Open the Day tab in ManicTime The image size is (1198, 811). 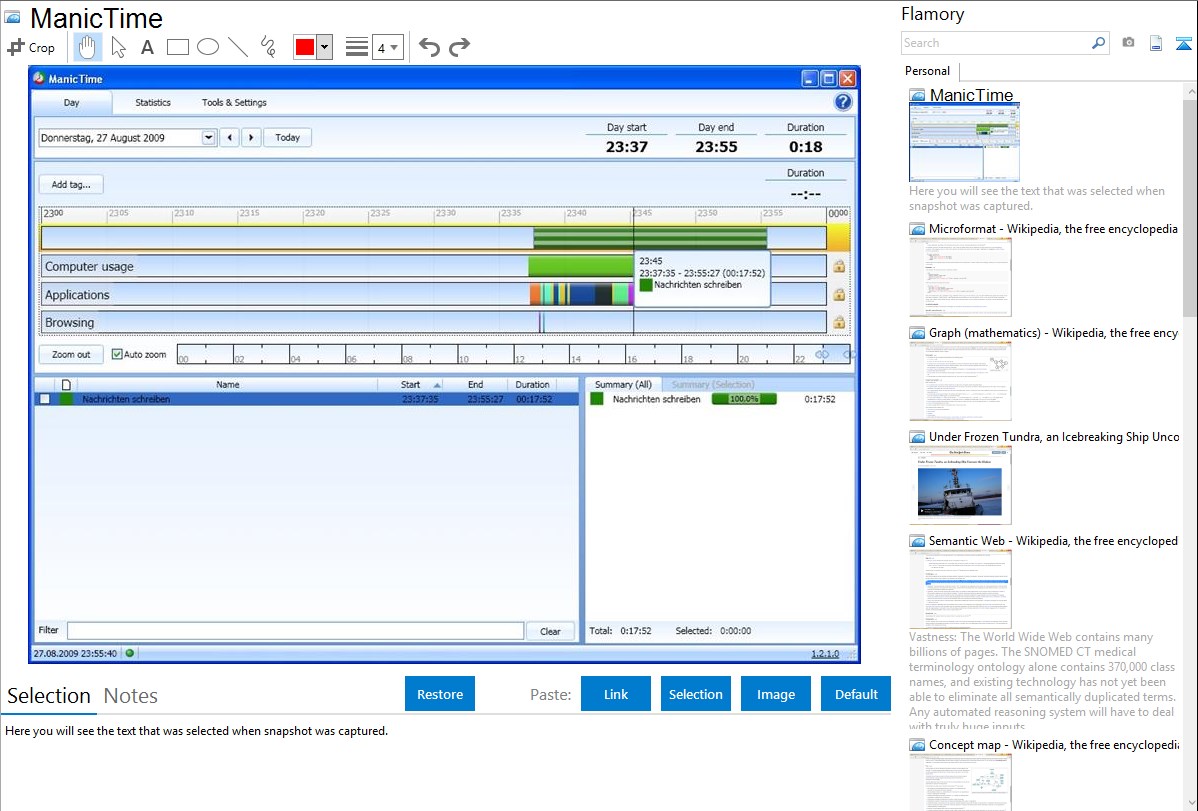(x=72, y=102)
